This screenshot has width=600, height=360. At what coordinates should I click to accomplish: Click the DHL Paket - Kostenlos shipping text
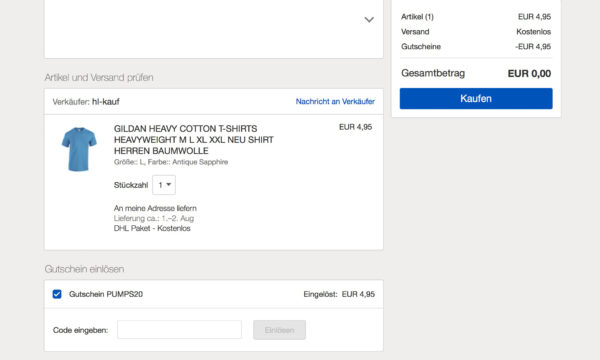point(152,228)
